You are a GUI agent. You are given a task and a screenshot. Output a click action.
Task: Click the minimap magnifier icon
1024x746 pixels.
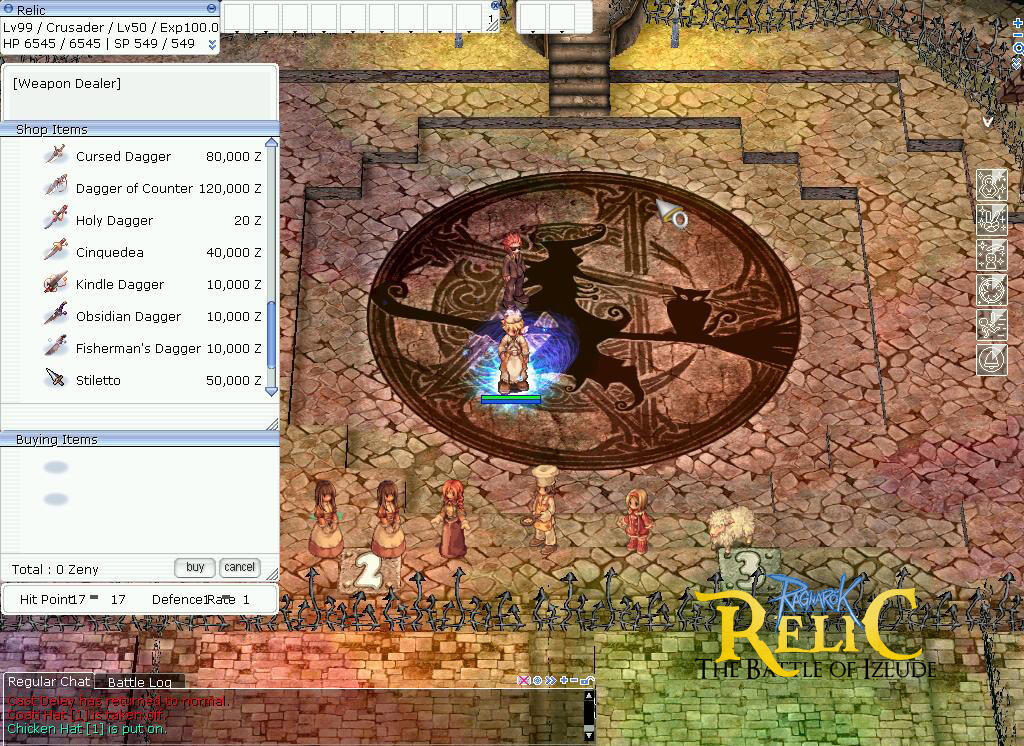point(1018,48)
